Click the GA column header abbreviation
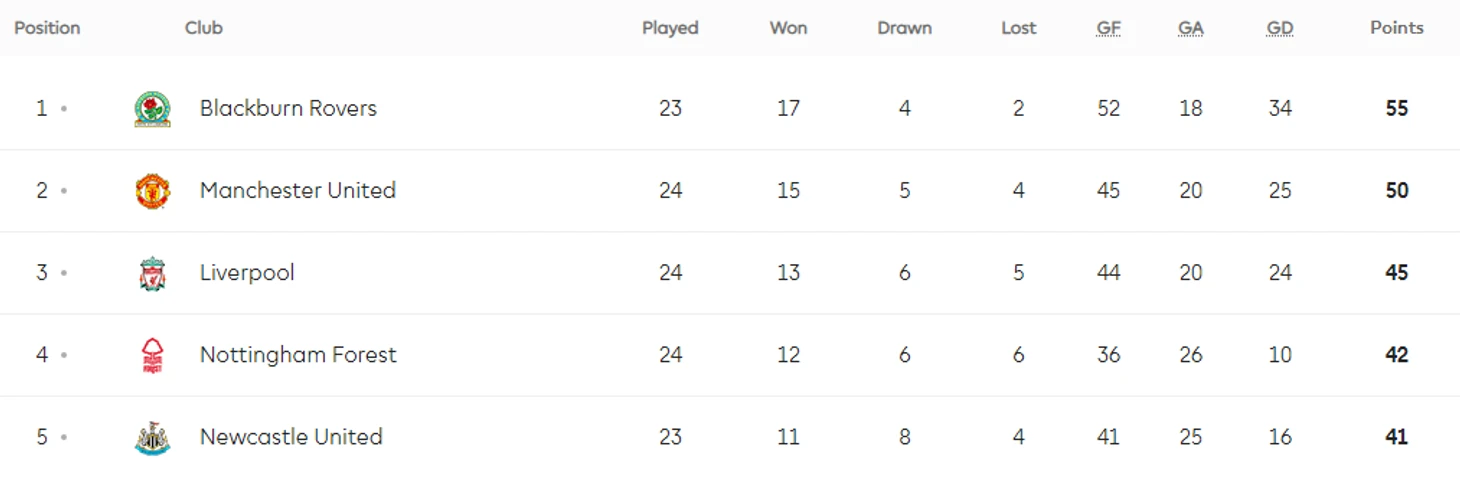 (1190, 28)
